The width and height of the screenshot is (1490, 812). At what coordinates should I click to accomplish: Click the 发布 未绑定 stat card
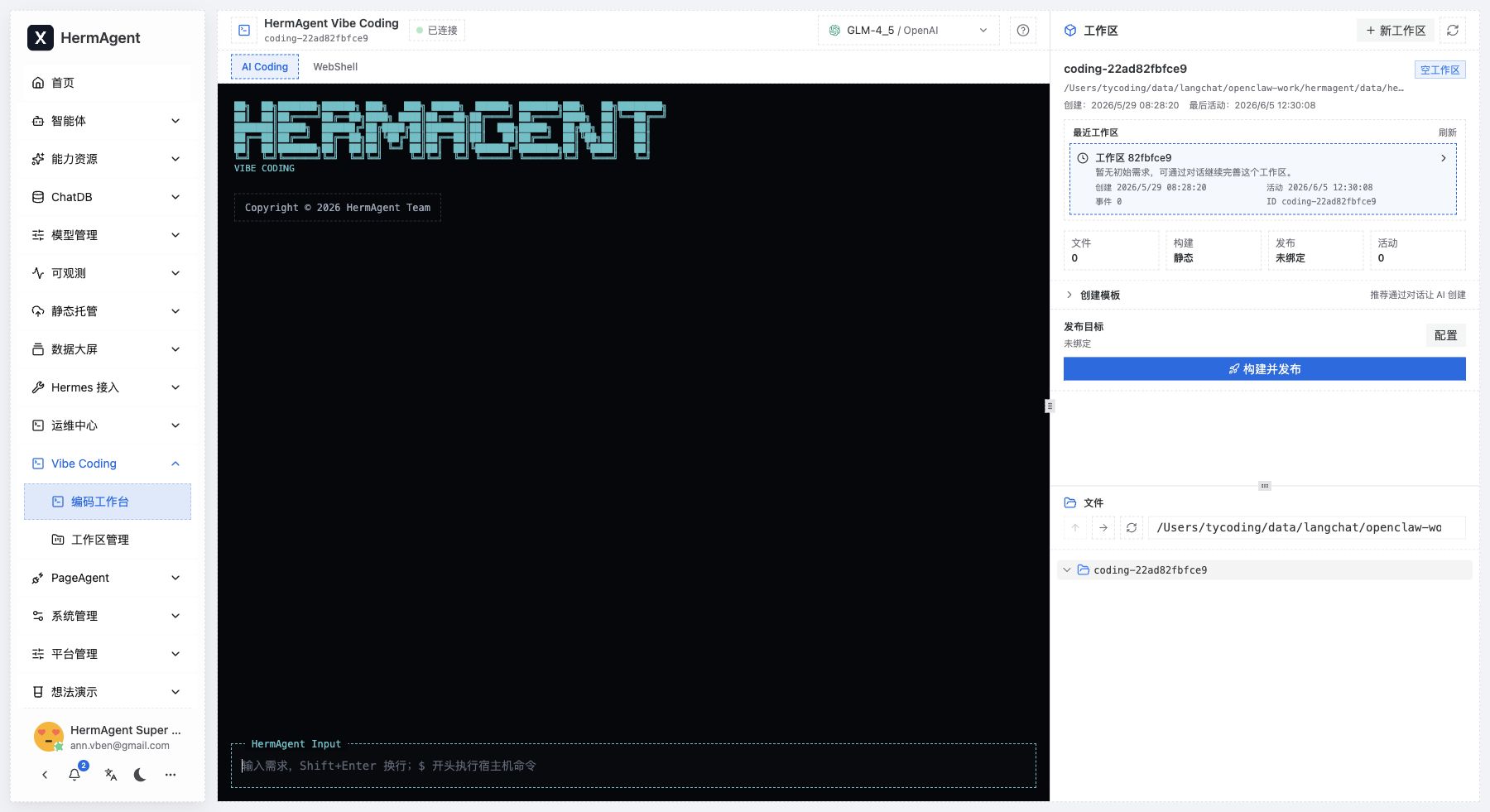[x=1315, y=250]
